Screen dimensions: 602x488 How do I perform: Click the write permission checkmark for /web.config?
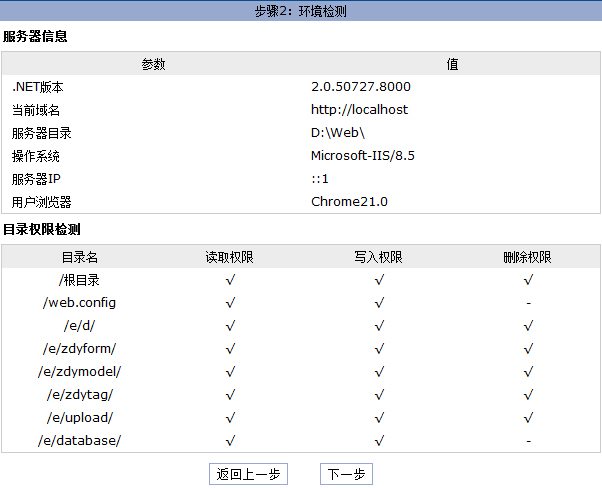pyautogui.click(x=379, y=303)
